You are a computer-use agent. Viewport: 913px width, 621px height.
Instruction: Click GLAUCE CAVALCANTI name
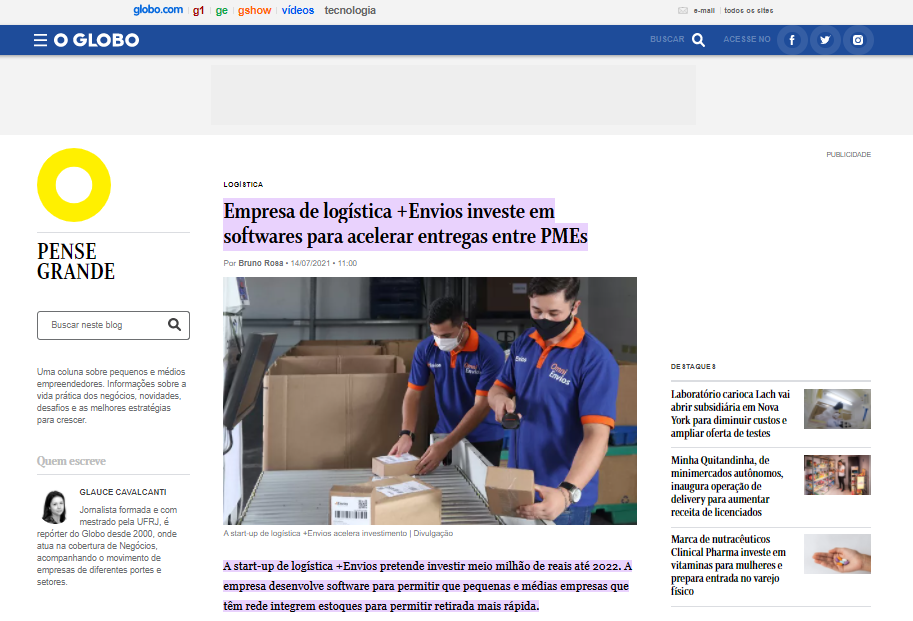pyautogui.click(x=123, y=492)
